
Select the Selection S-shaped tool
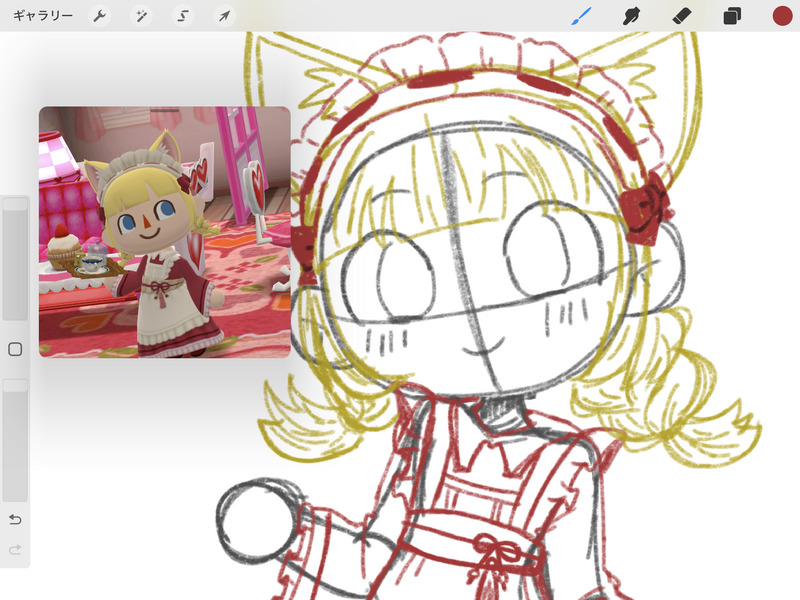(183, 16)
